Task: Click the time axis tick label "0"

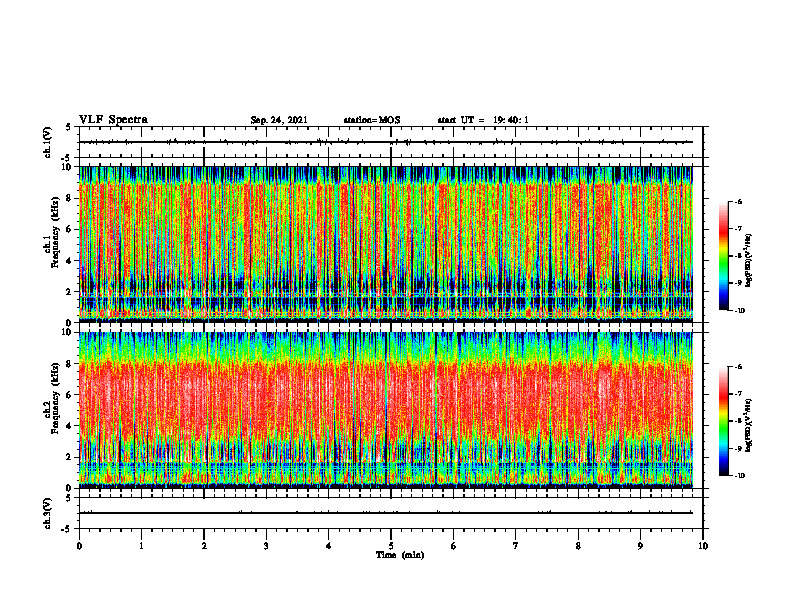Action: point(79,546)
